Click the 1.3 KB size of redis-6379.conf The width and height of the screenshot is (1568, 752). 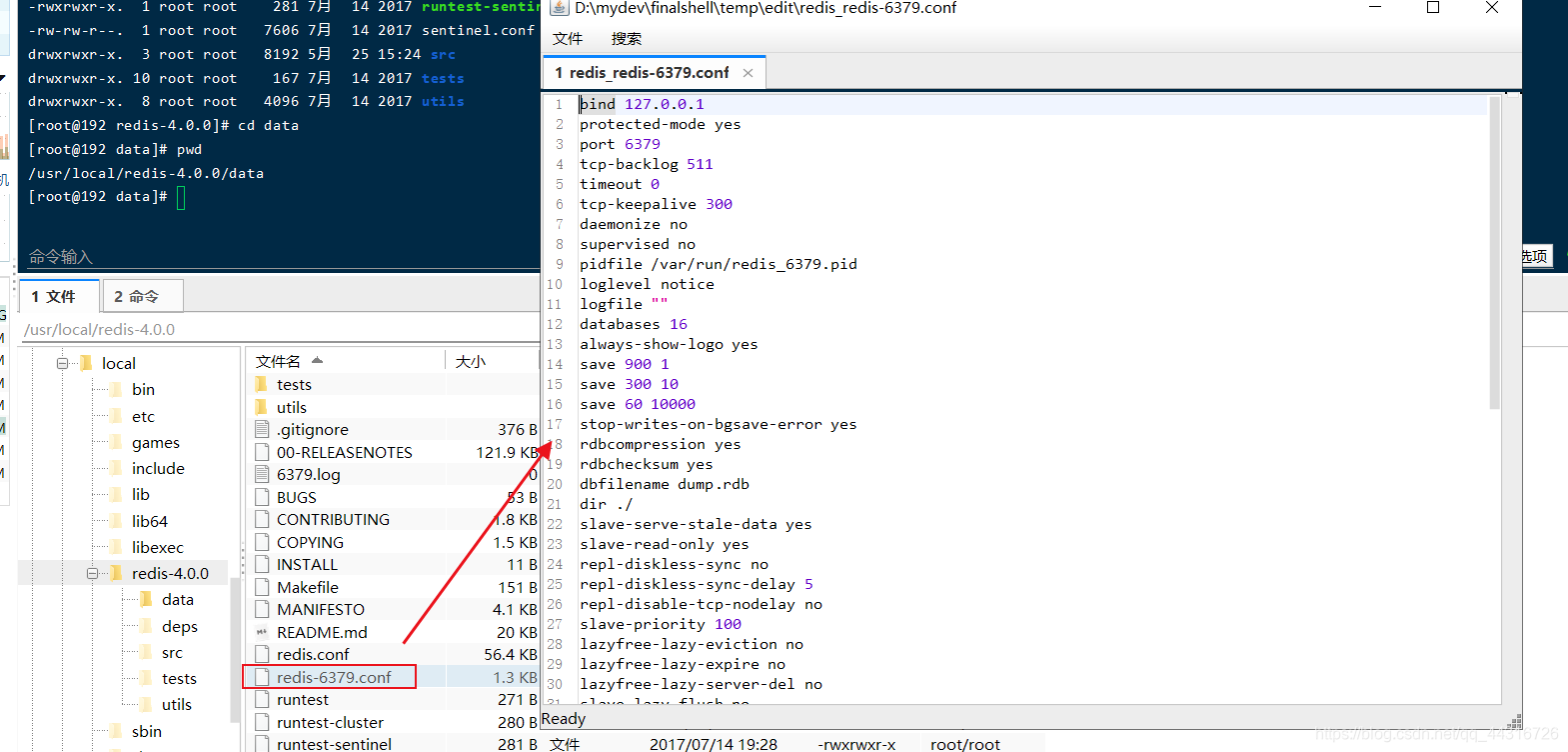pyautogui.click(x=515, y=677)
